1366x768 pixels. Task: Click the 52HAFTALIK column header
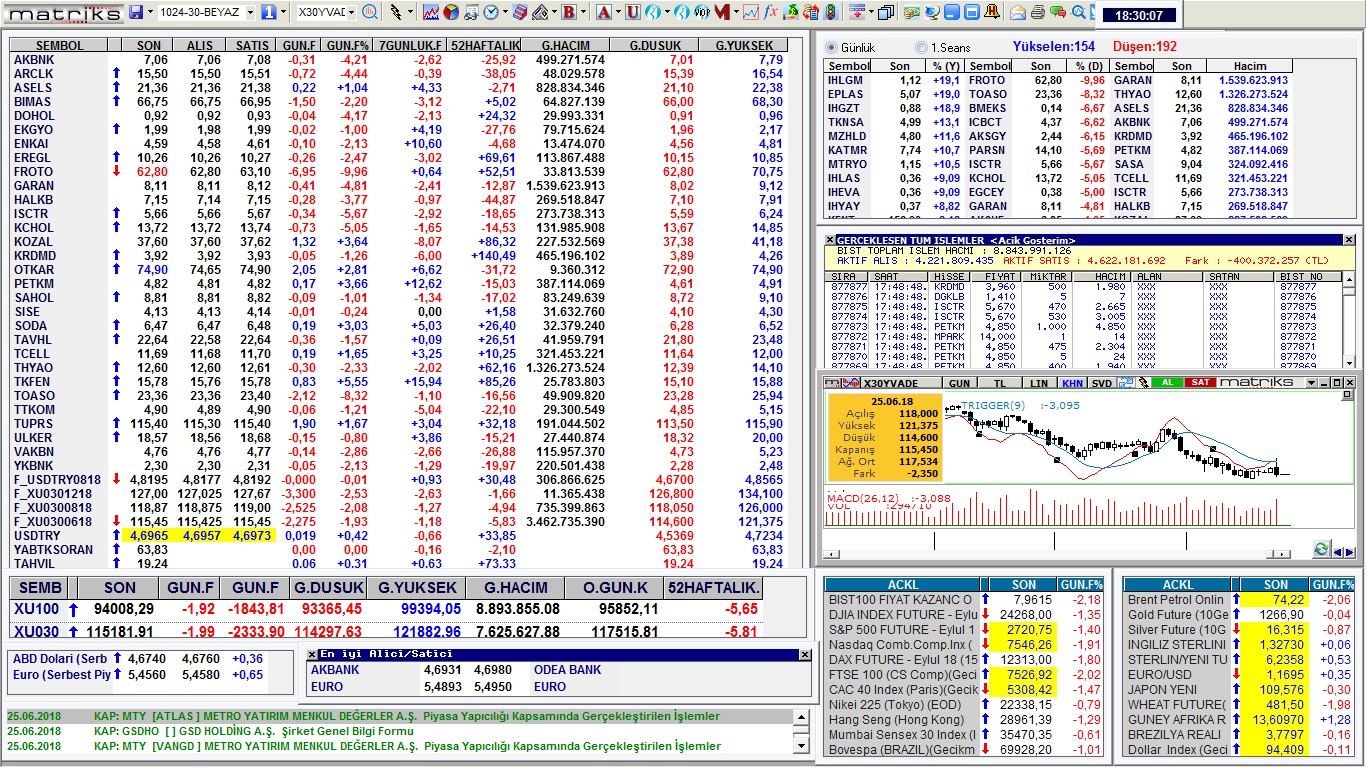click(485, 46)
